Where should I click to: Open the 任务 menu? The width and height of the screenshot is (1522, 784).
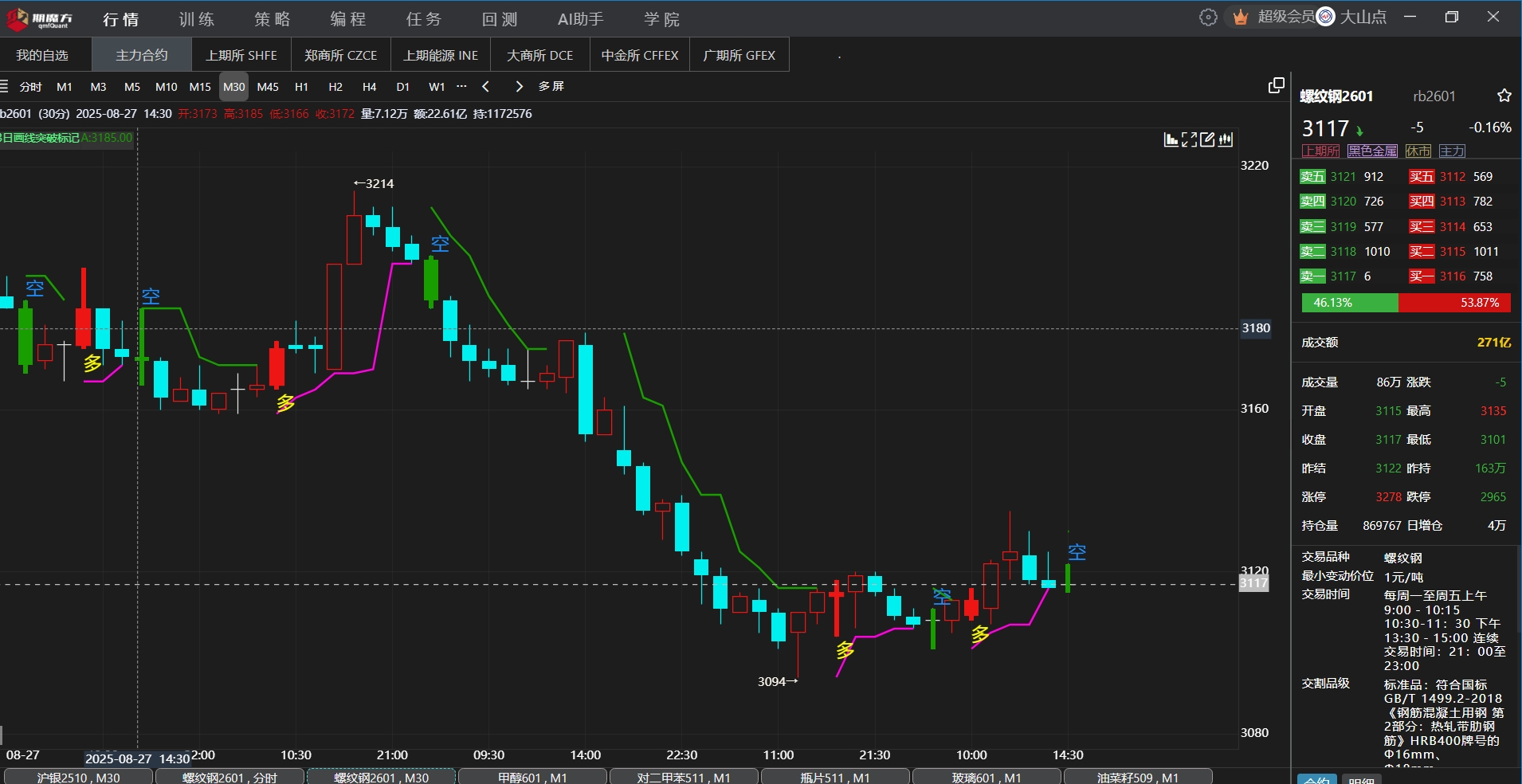click(x=424, y=19)
